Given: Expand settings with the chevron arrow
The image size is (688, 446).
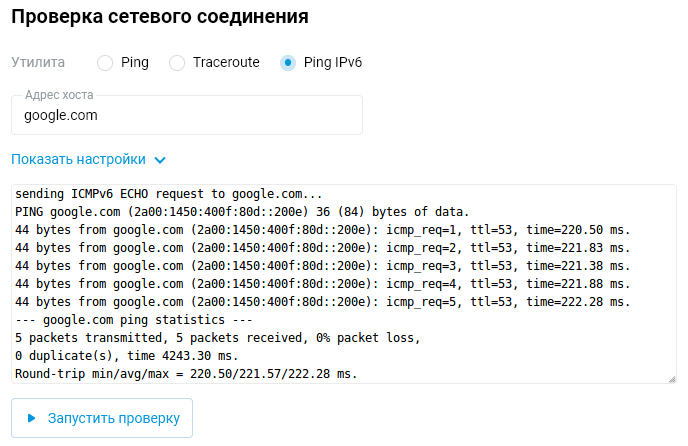Looking at the screenshot, I should 160,160.
